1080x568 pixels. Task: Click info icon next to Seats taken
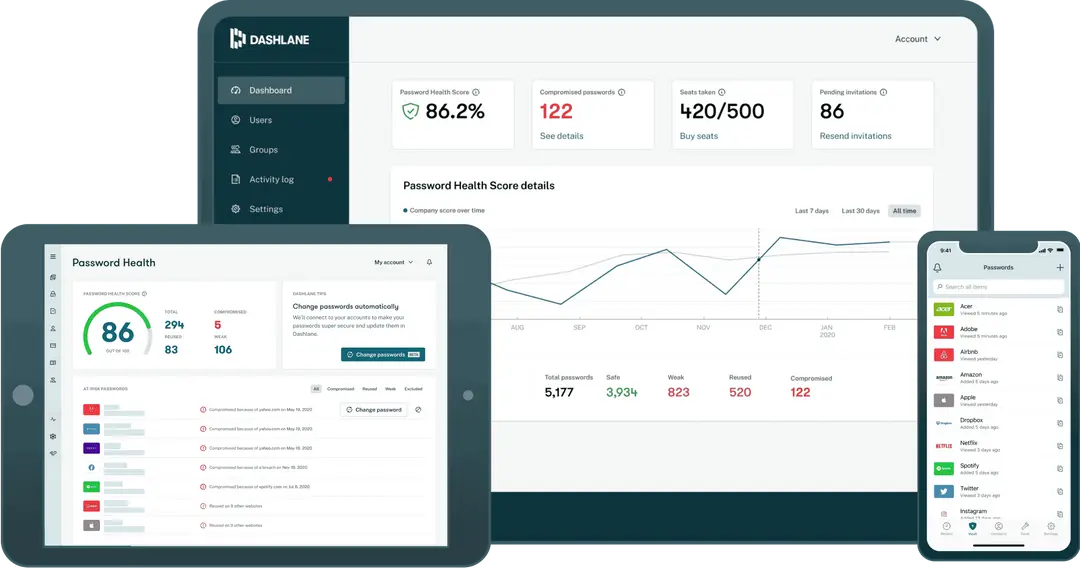[x=722, y=92]
